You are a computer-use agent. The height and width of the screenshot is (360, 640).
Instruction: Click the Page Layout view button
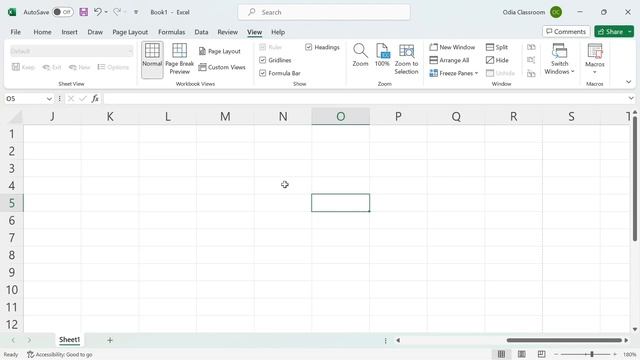(x=220, y=51)
